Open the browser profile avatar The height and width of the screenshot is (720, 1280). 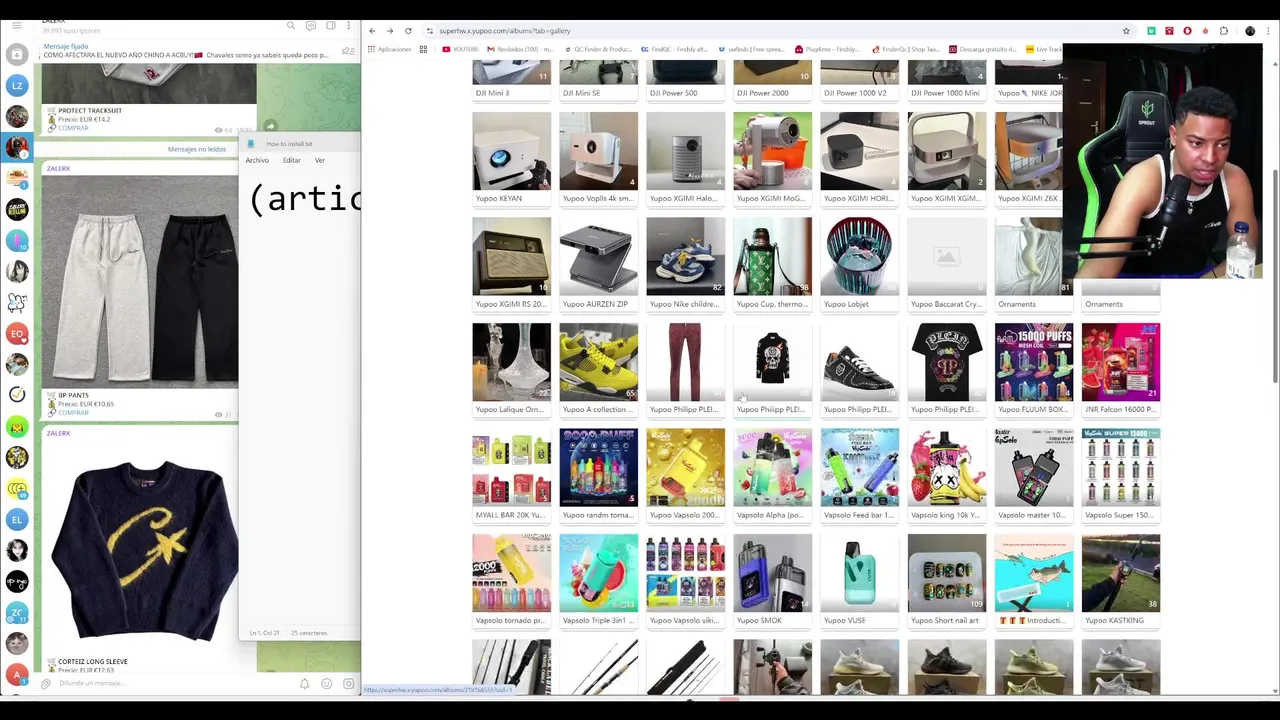tap(1250, 31)
